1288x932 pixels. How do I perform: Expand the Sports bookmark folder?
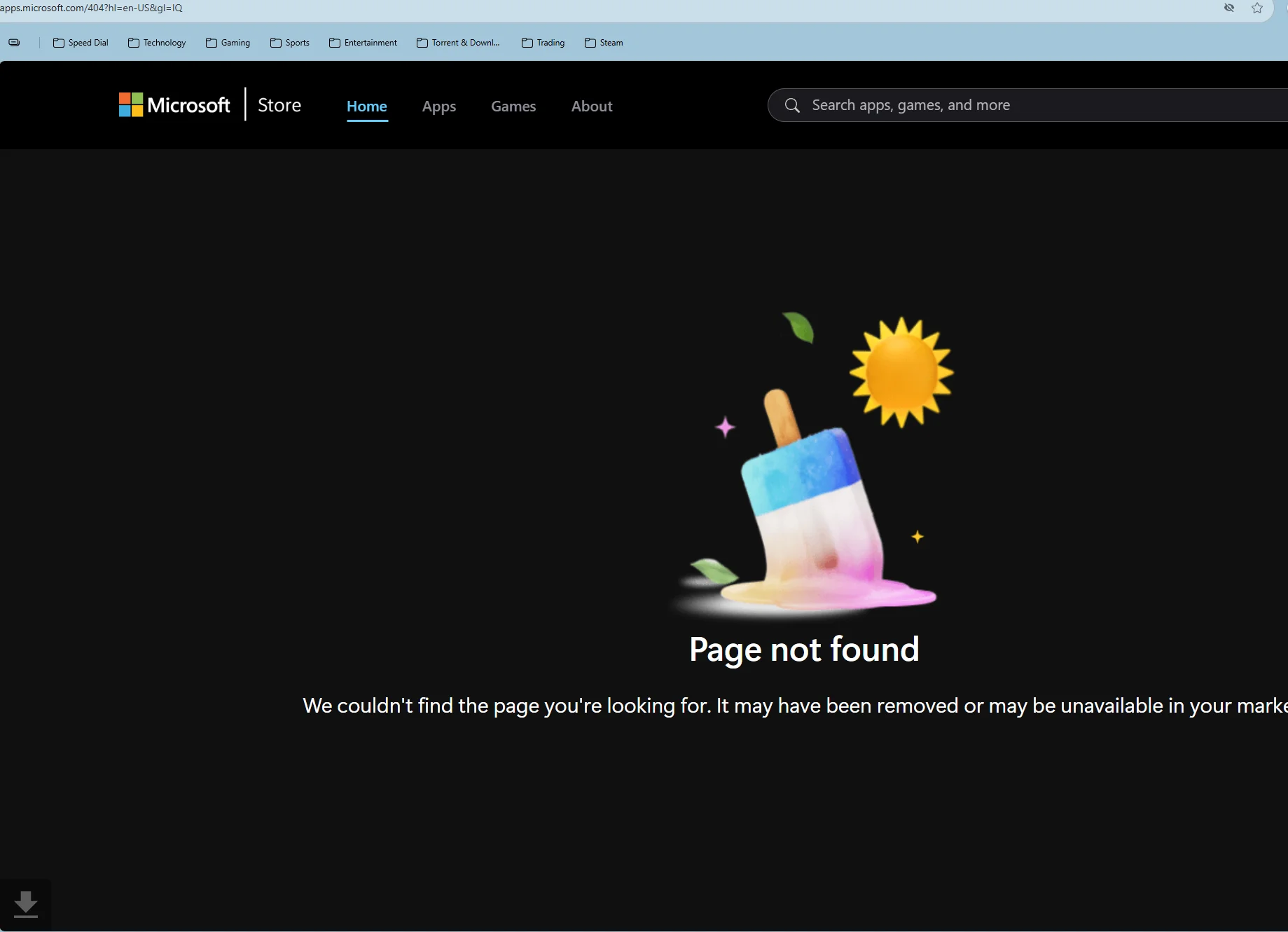(x=290, y=43)
